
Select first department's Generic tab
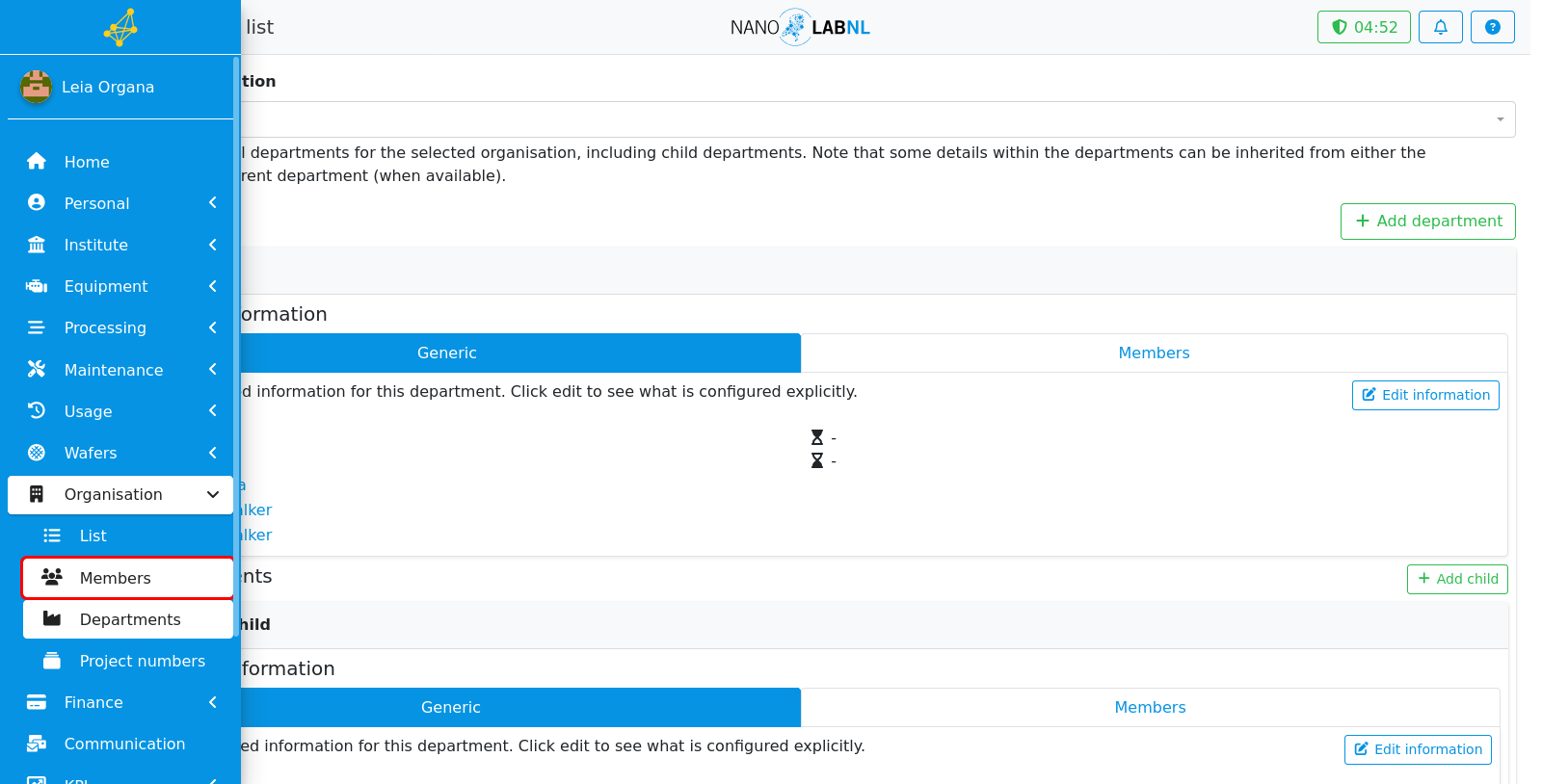tap(520, 353)
